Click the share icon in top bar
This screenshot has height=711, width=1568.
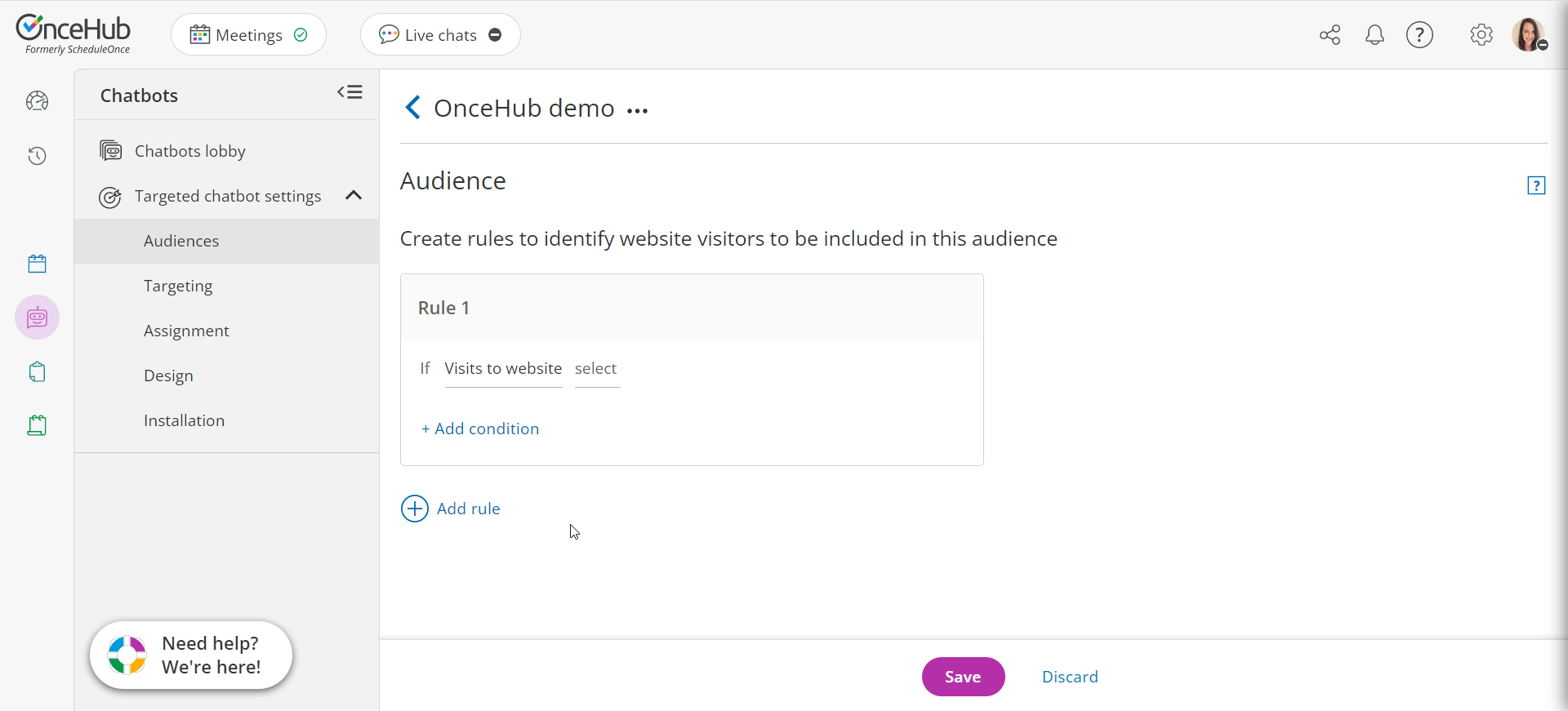(x=1330, y=35)
